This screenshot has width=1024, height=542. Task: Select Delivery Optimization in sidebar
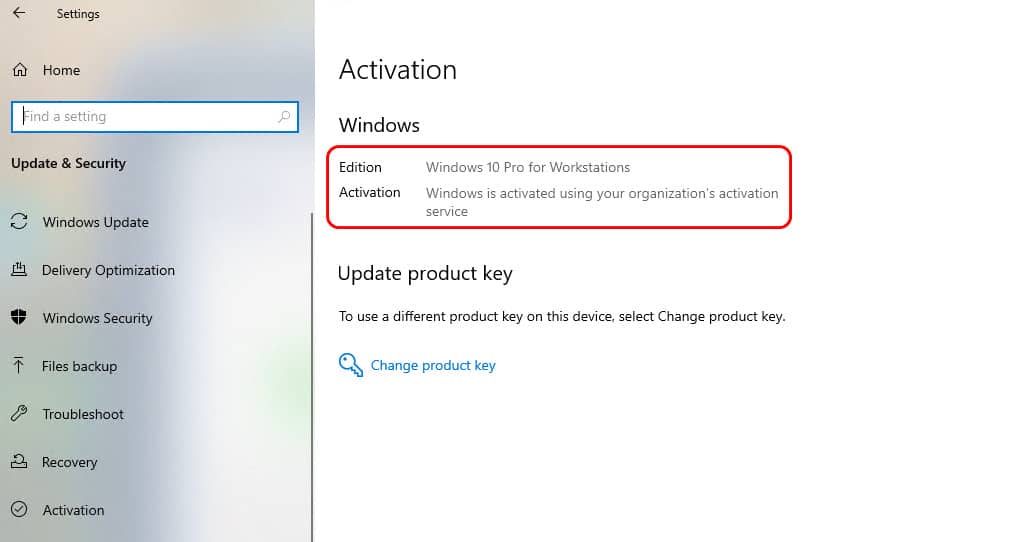pyautogui.click(x=108, y=270)
